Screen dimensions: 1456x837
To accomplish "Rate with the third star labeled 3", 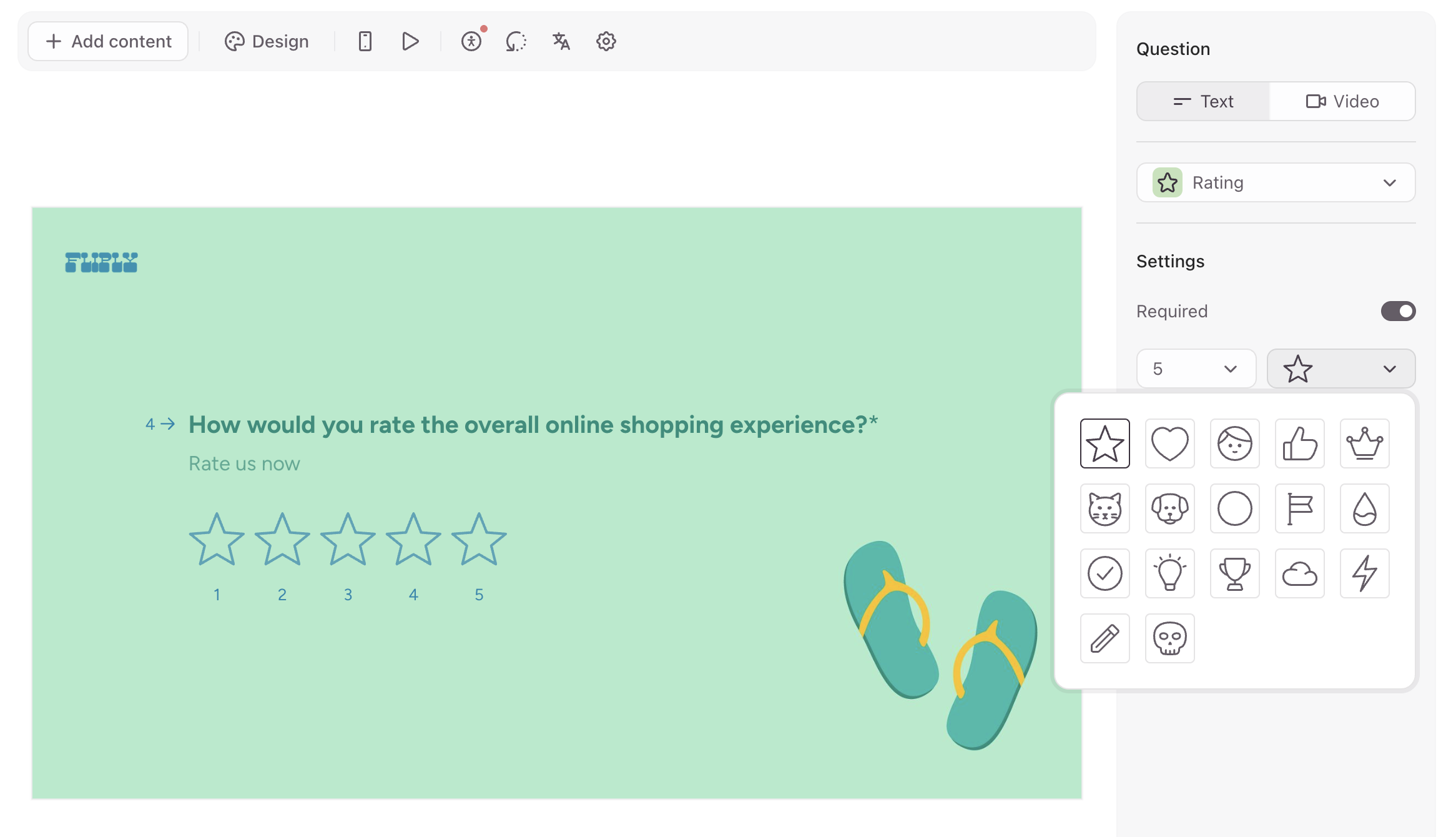I will coord(348,539).
